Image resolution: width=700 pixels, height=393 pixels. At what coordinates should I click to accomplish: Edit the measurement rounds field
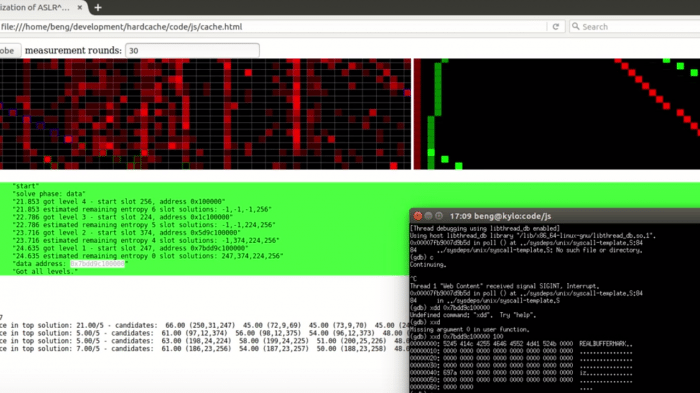(x=192, y=50)
